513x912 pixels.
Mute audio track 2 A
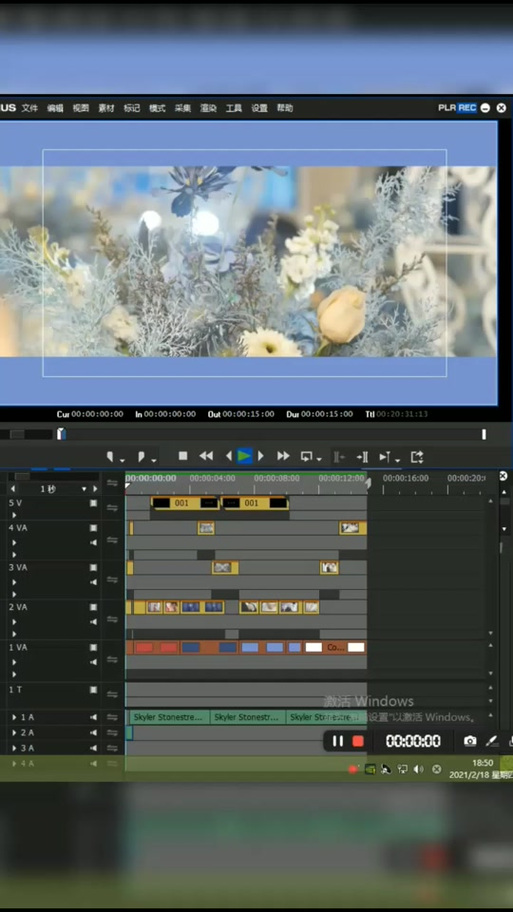93,733
